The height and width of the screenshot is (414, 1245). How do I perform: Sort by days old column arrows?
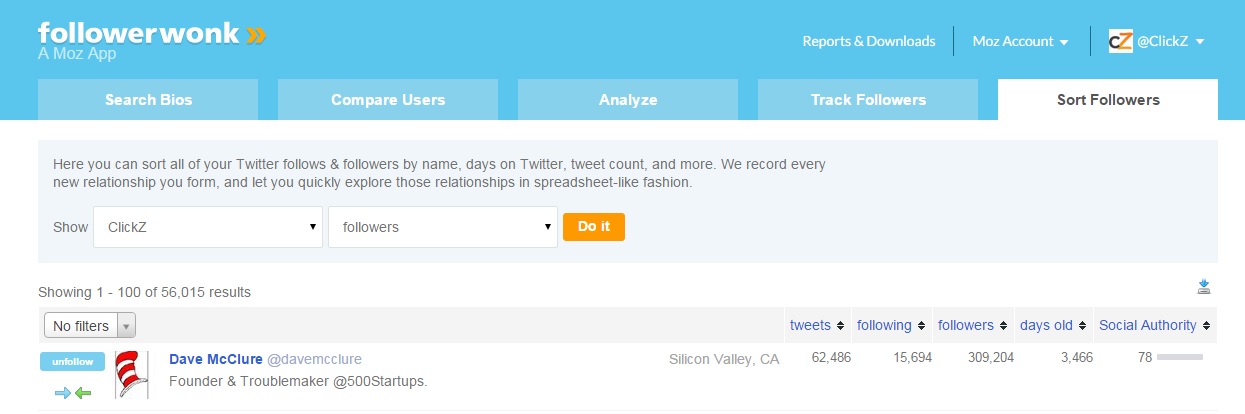click(x=1082, y=326)
